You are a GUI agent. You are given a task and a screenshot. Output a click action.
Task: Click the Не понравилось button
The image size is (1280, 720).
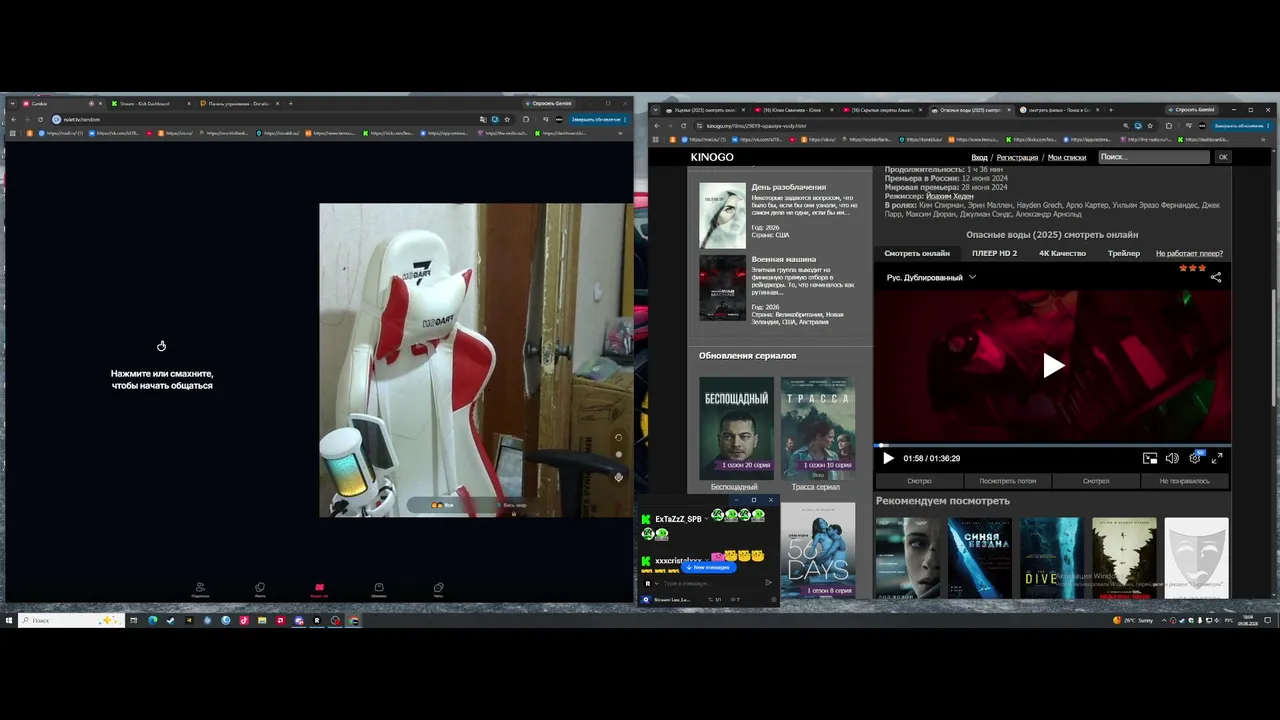point(1185,481)
